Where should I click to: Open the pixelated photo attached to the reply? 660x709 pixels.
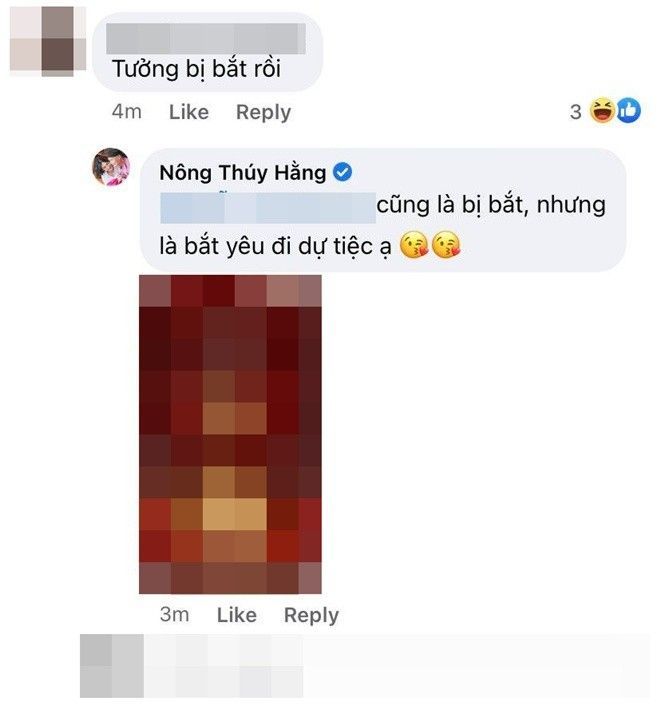pos(230,434)
